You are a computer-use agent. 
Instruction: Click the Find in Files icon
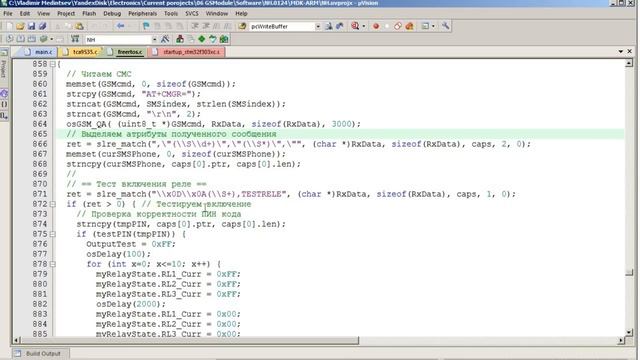tap(242, 26)
